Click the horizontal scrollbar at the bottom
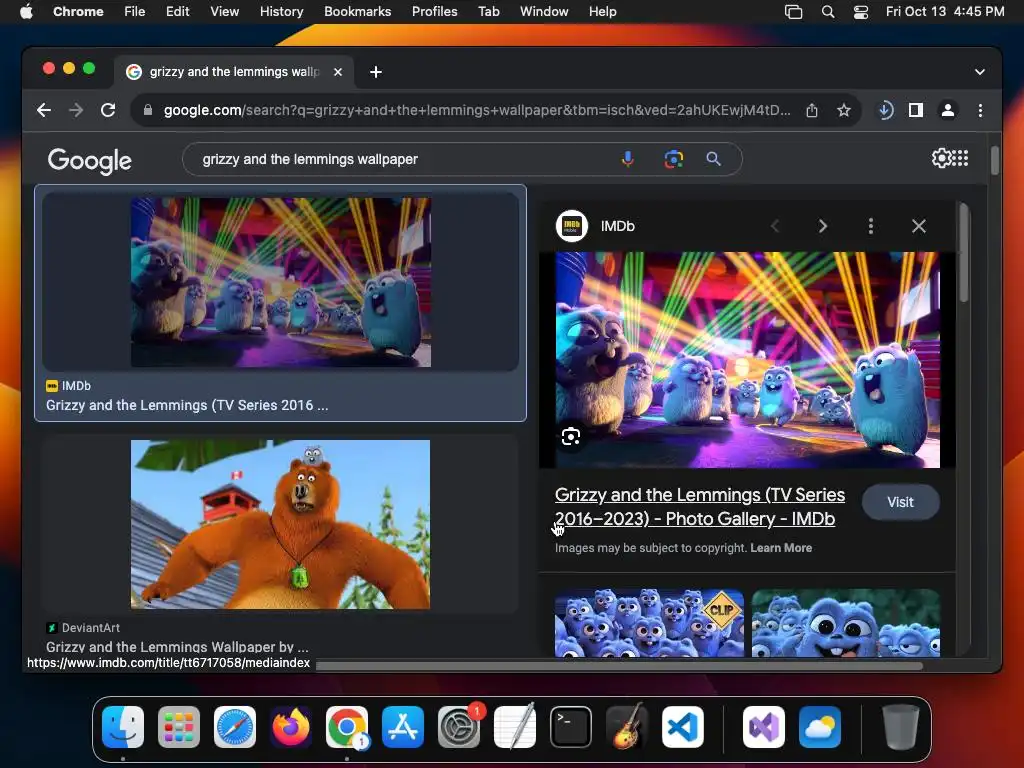Viewport: 1024px width, 768px height. pos(619,666)
